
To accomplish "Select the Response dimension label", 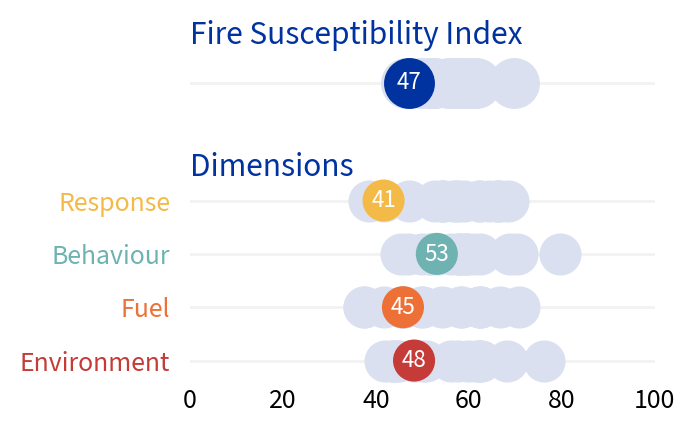I will (114, 202).
